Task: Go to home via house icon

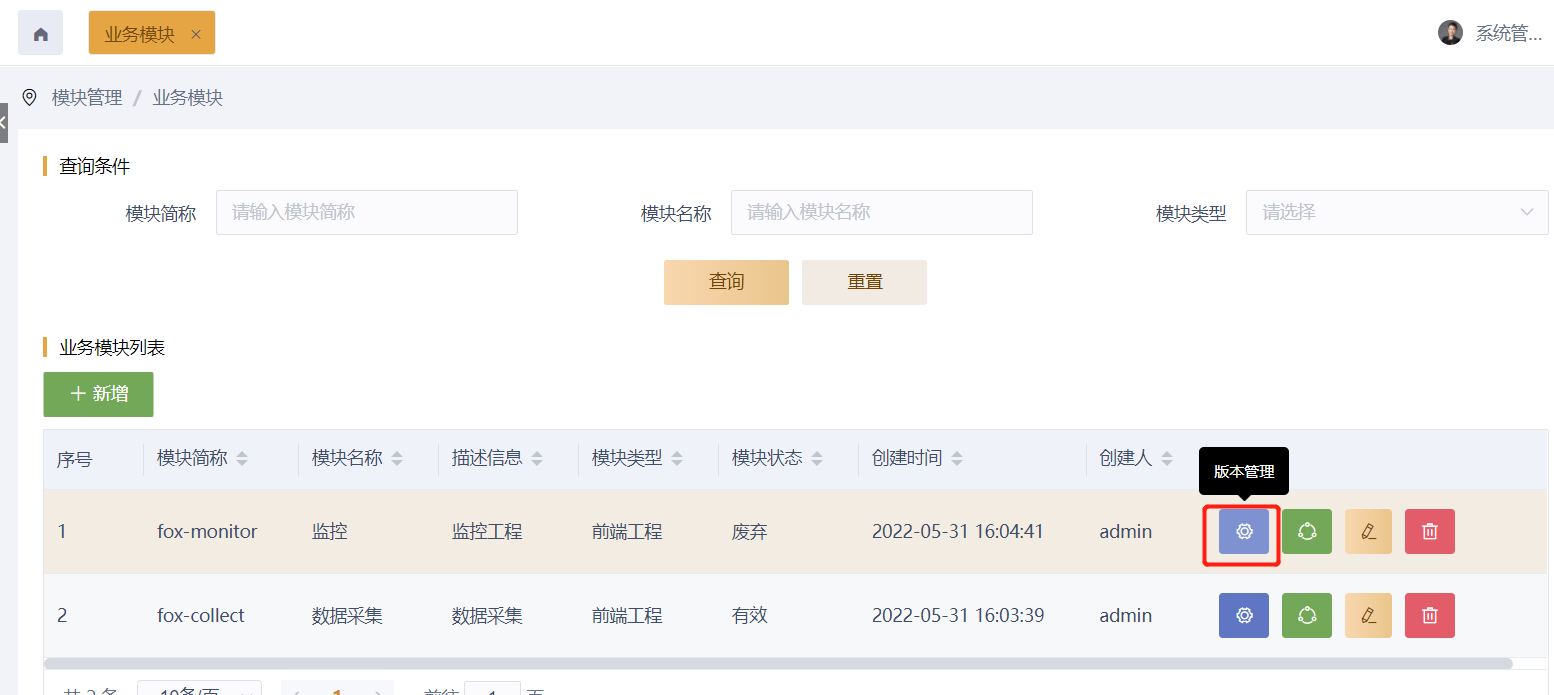Action: (x=41, y=34)
